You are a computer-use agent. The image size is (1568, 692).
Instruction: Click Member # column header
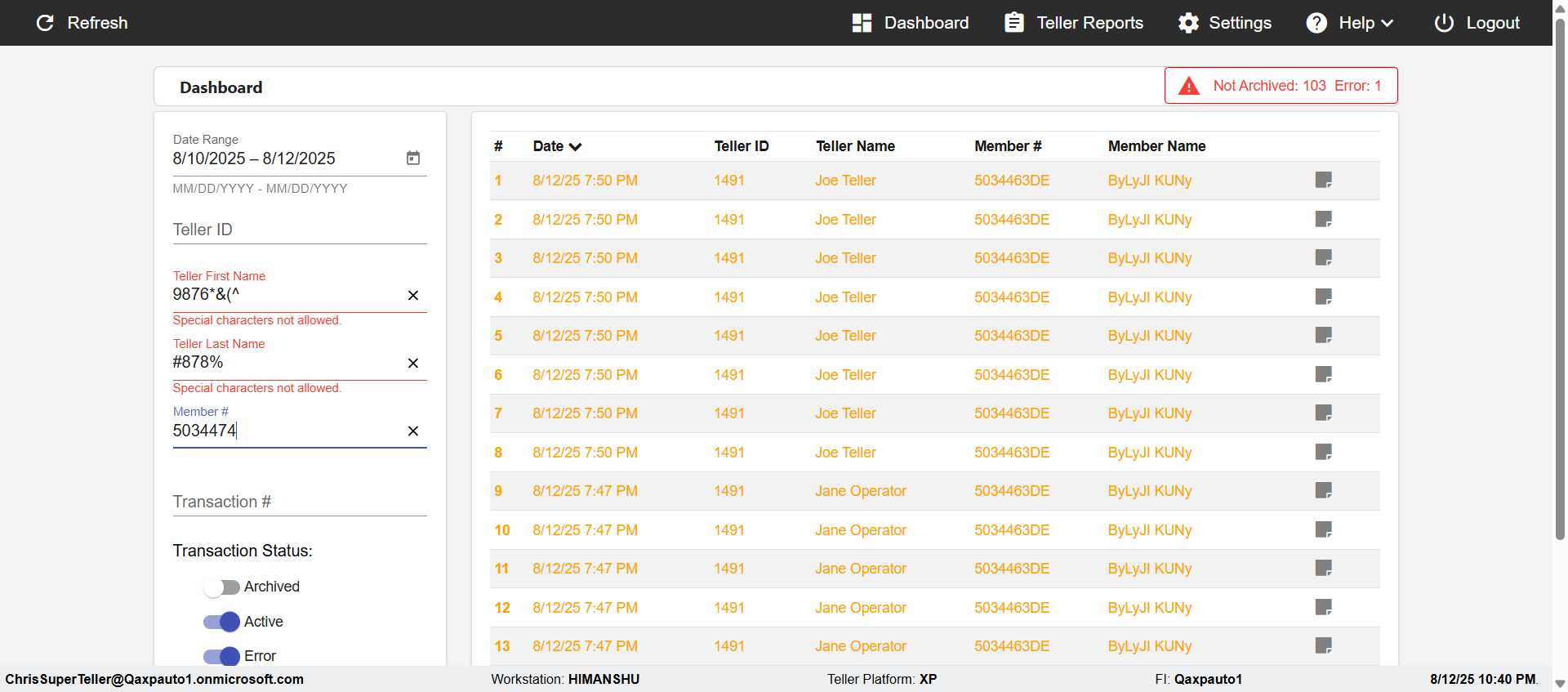pyautogui.click(x=1008, y=146)
